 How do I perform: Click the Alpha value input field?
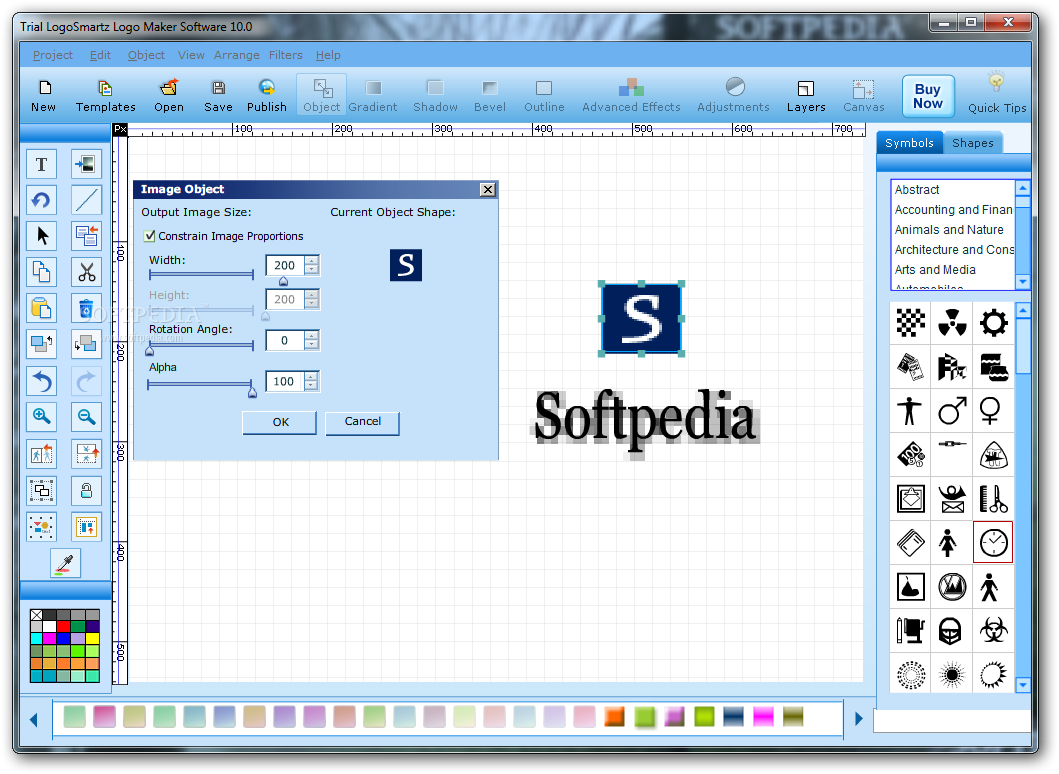point(285,382)
